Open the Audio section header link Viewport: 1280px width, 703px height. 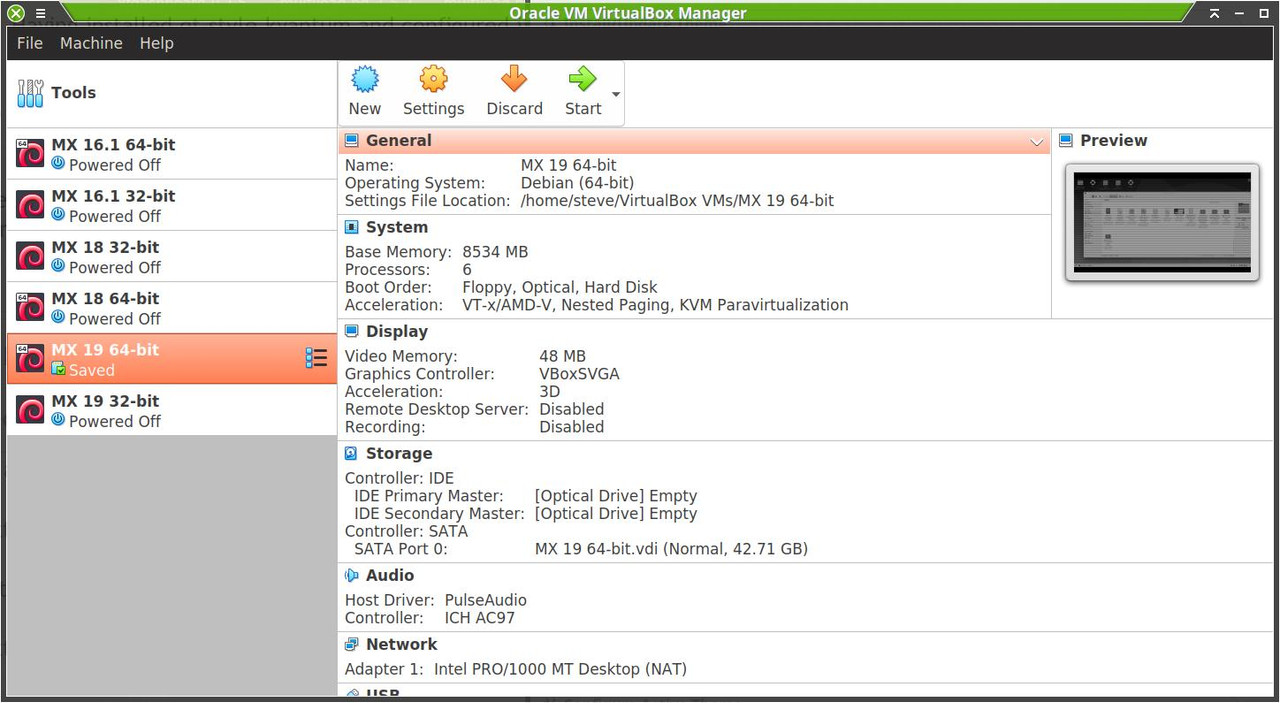click(x=390, y=576)
